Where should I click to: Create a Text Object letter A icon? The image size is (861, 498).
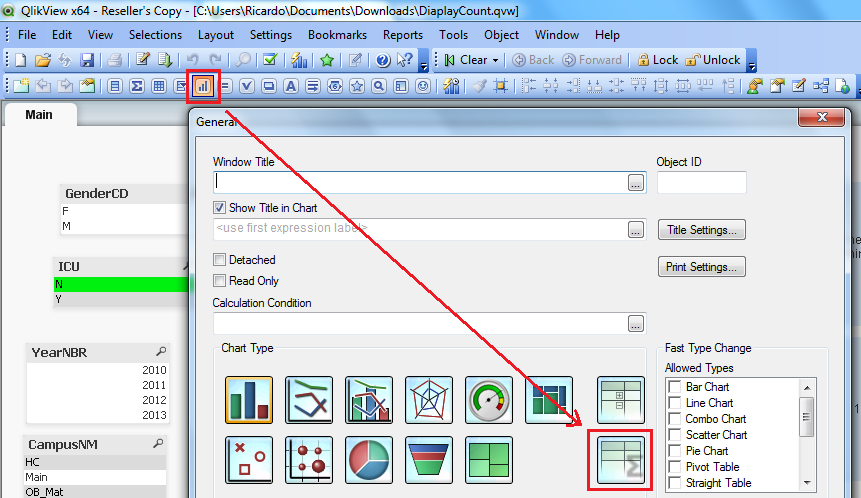click(x=291, y=86)
